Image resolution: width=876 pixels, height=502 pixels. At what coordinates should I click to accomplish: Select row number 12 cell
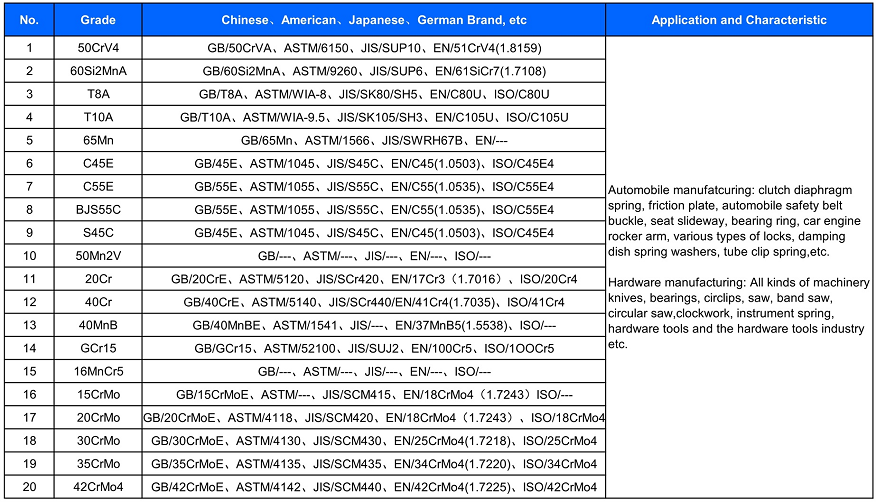coord(29,302)
